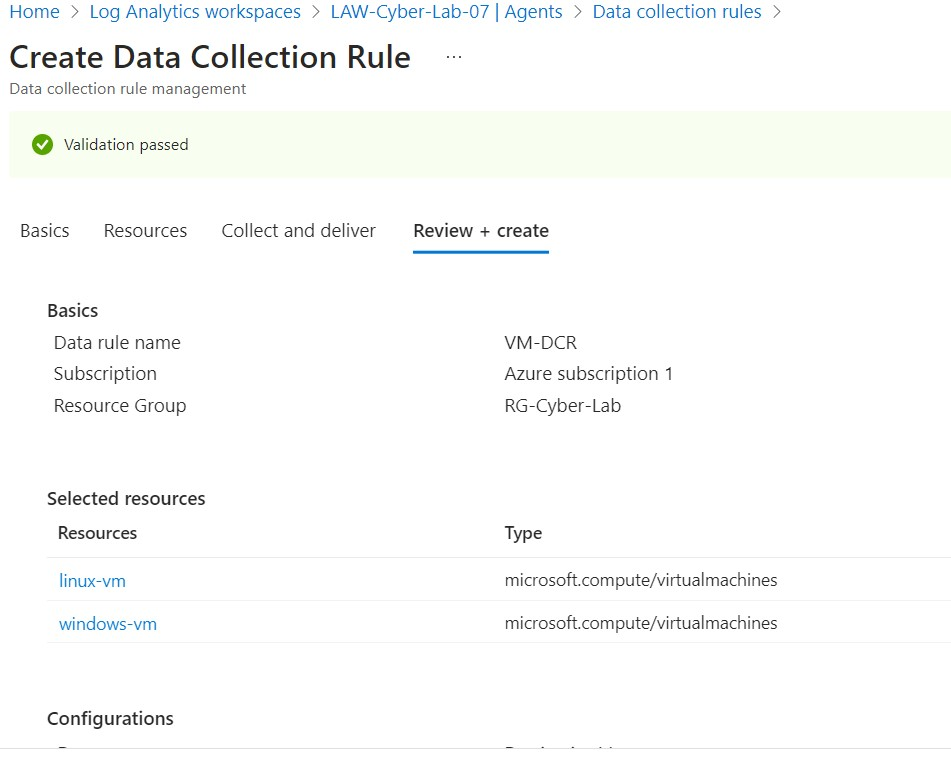Open the more options ellipsis menu

453,57
